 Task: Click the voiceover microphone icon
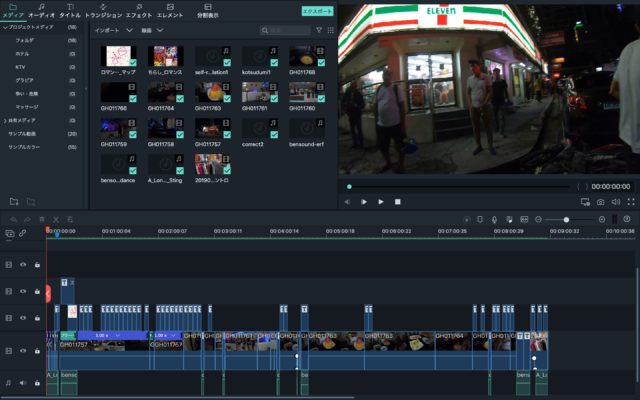click(494, 219)
